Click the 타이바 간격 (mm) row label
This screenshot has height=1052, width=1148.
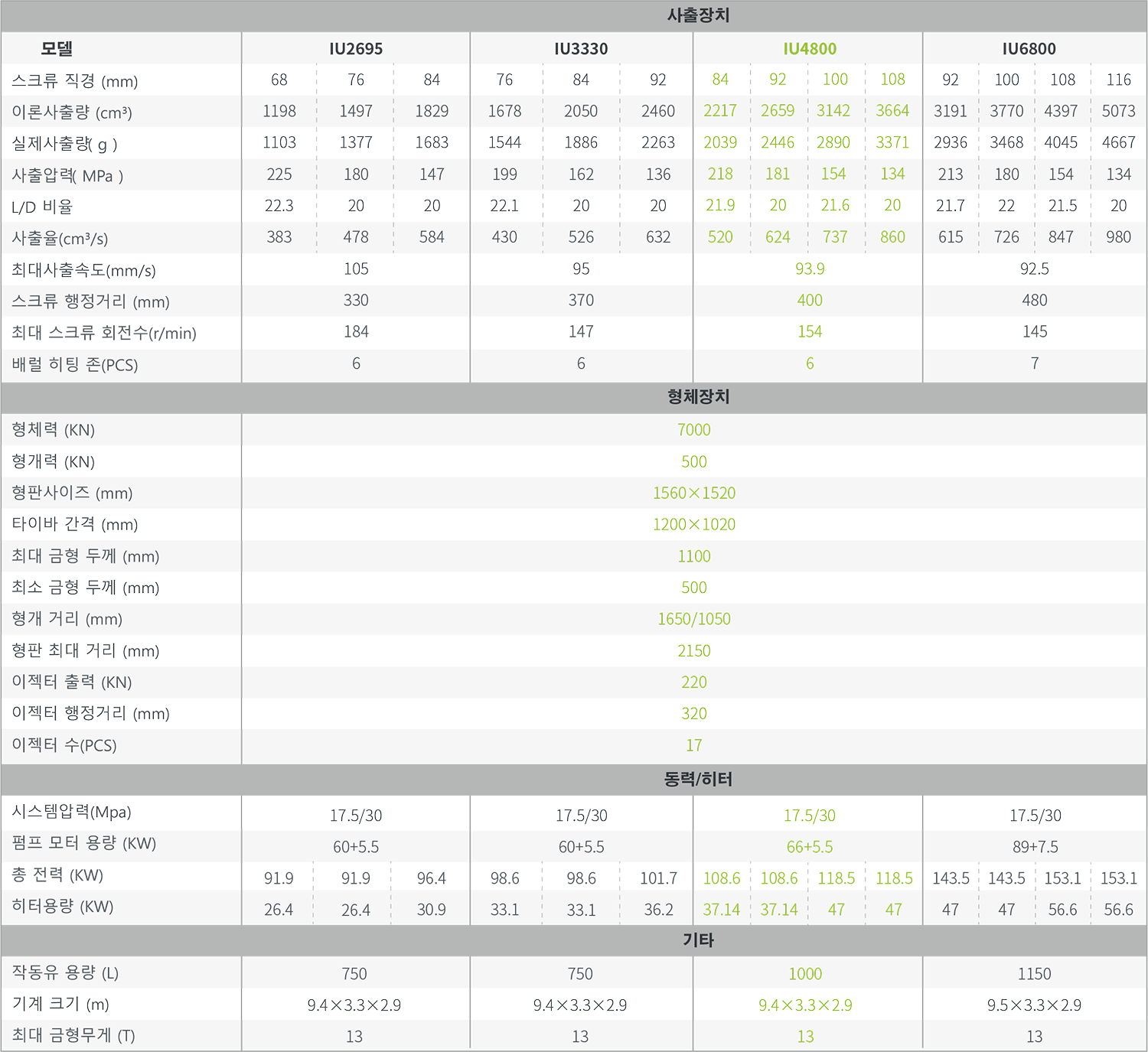click(x=75, y=524)
